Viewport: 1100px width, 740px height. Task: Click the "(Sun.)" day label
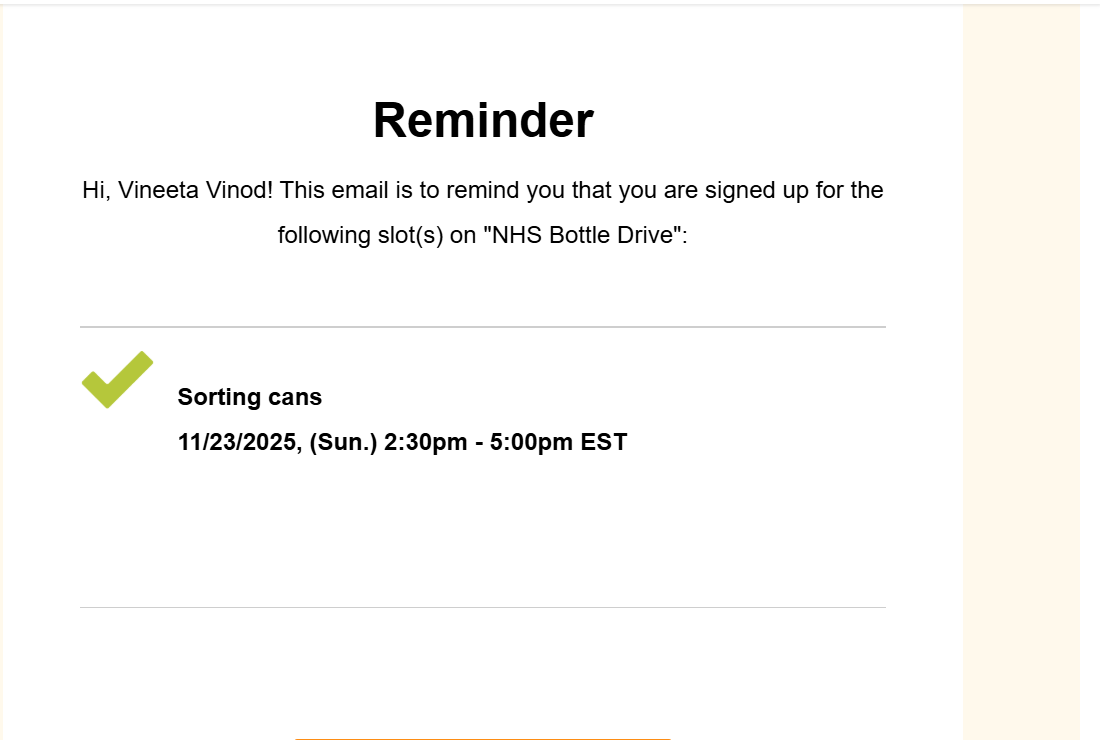tap(343, 442)
